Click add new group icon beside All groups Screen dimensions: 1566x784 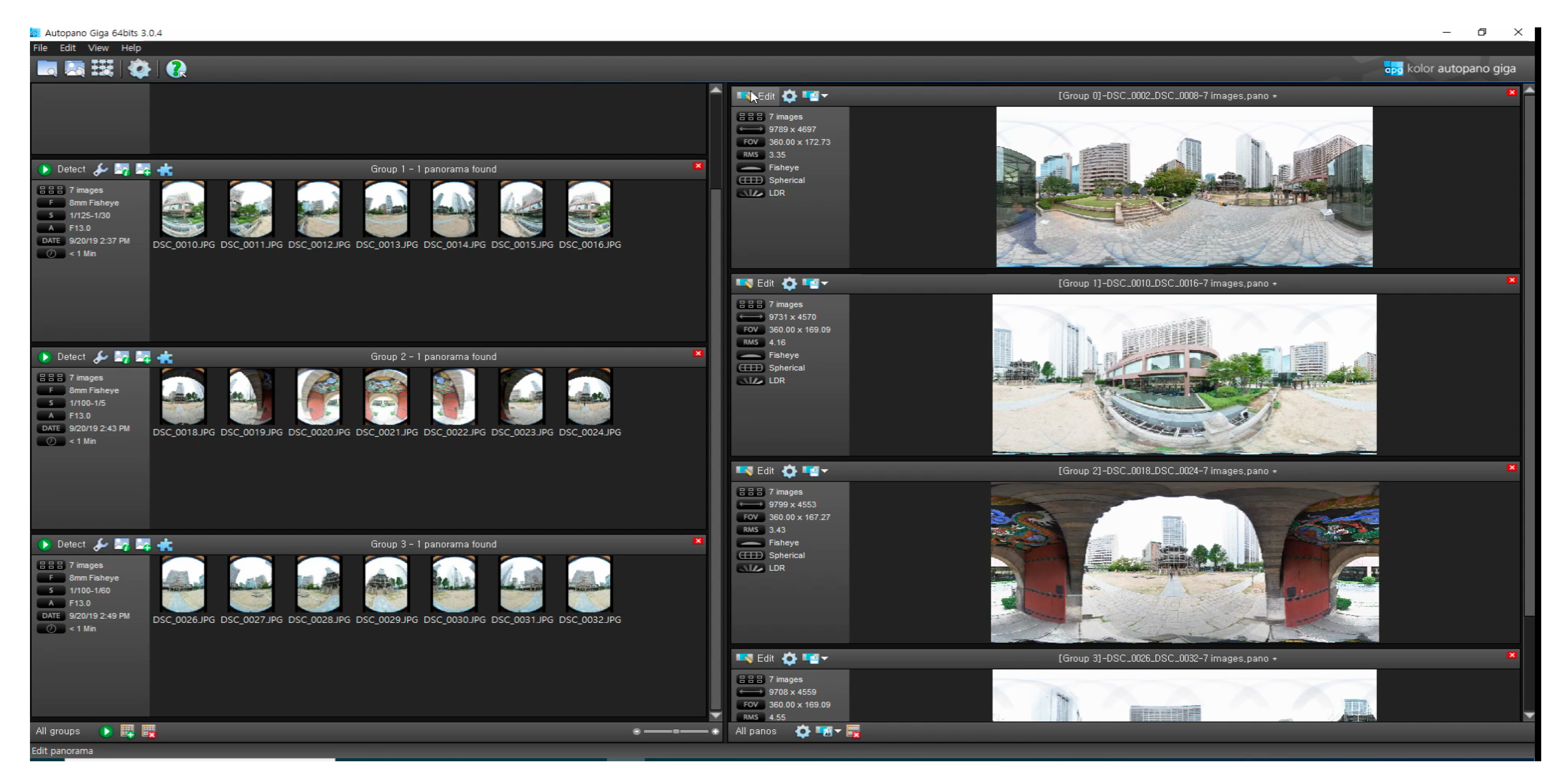pyautogui.click(x=127, y=731)
